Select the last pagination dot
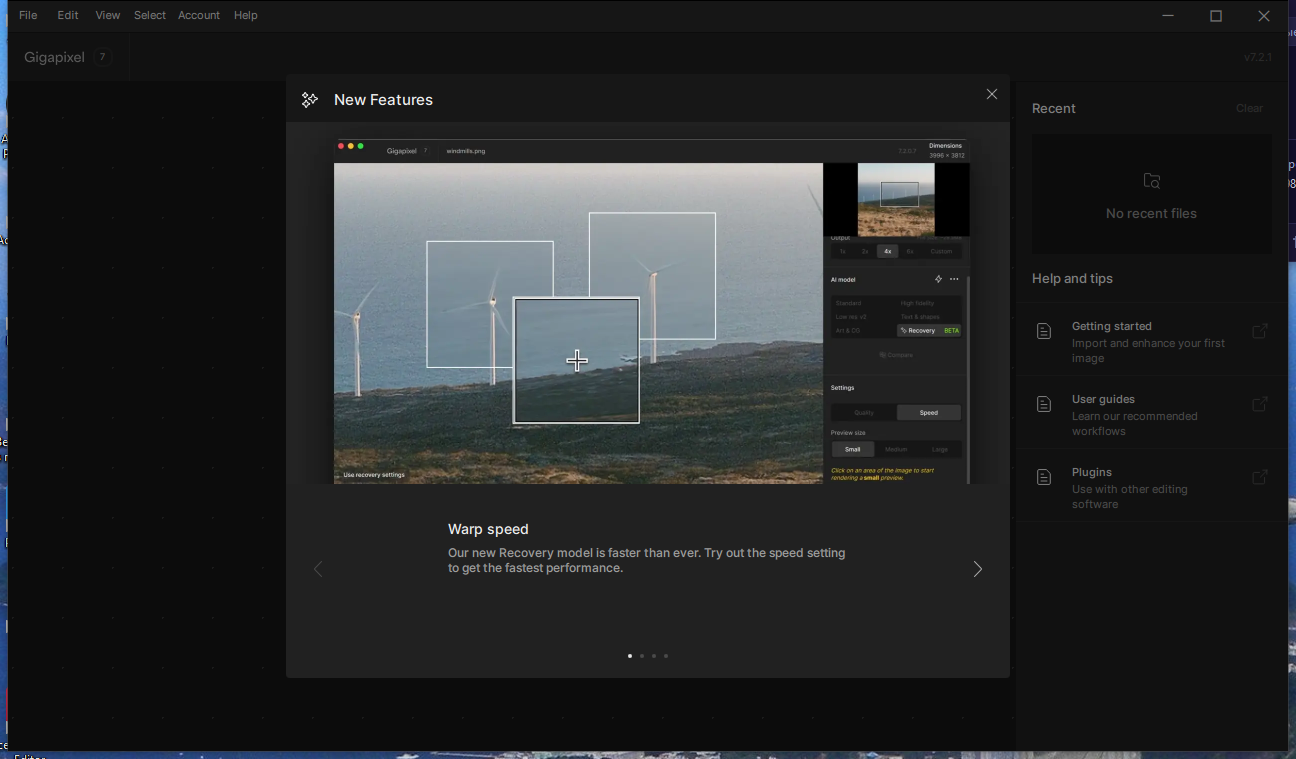The image size is (1296, 759). [666, 656]
